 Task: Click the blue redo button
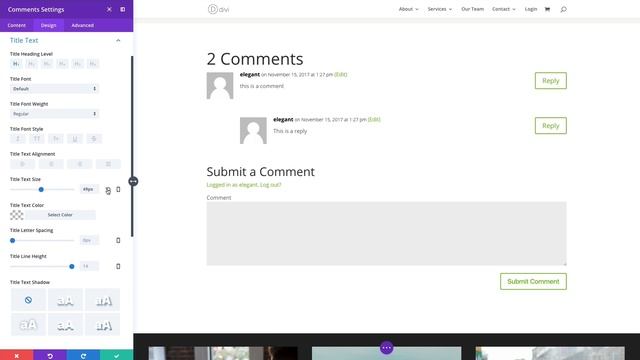(83, 355)
